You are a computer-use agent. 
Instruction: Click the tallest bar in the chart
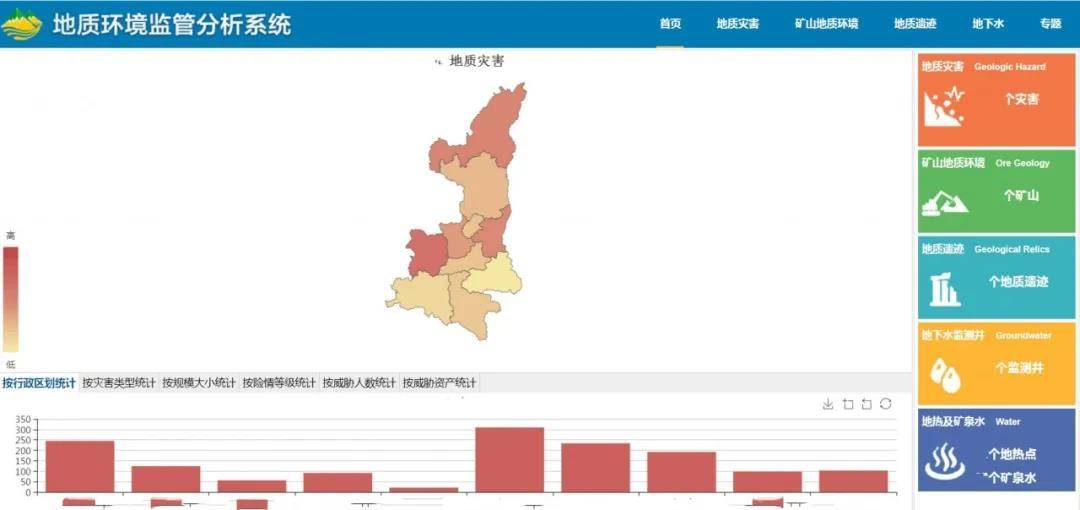510,460
